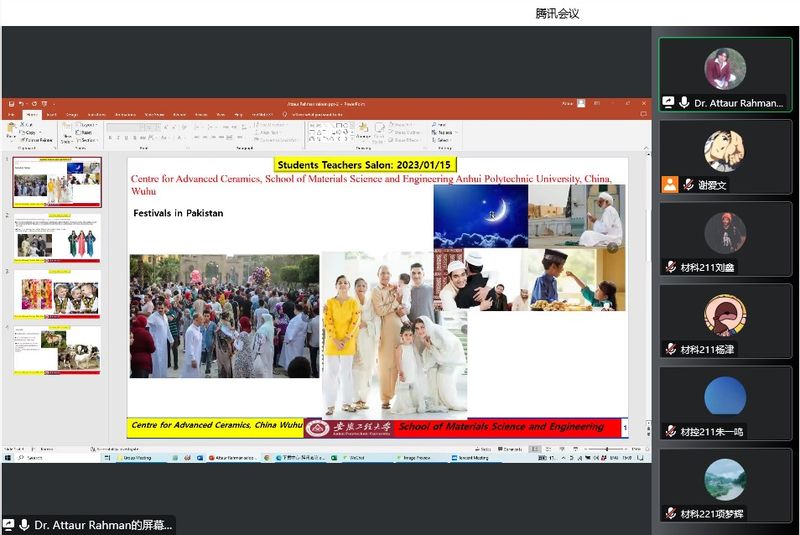Open the Select dropdown in the Editing group
The width and height of the screenshot is (800, 535).
[x=443, y=140]
